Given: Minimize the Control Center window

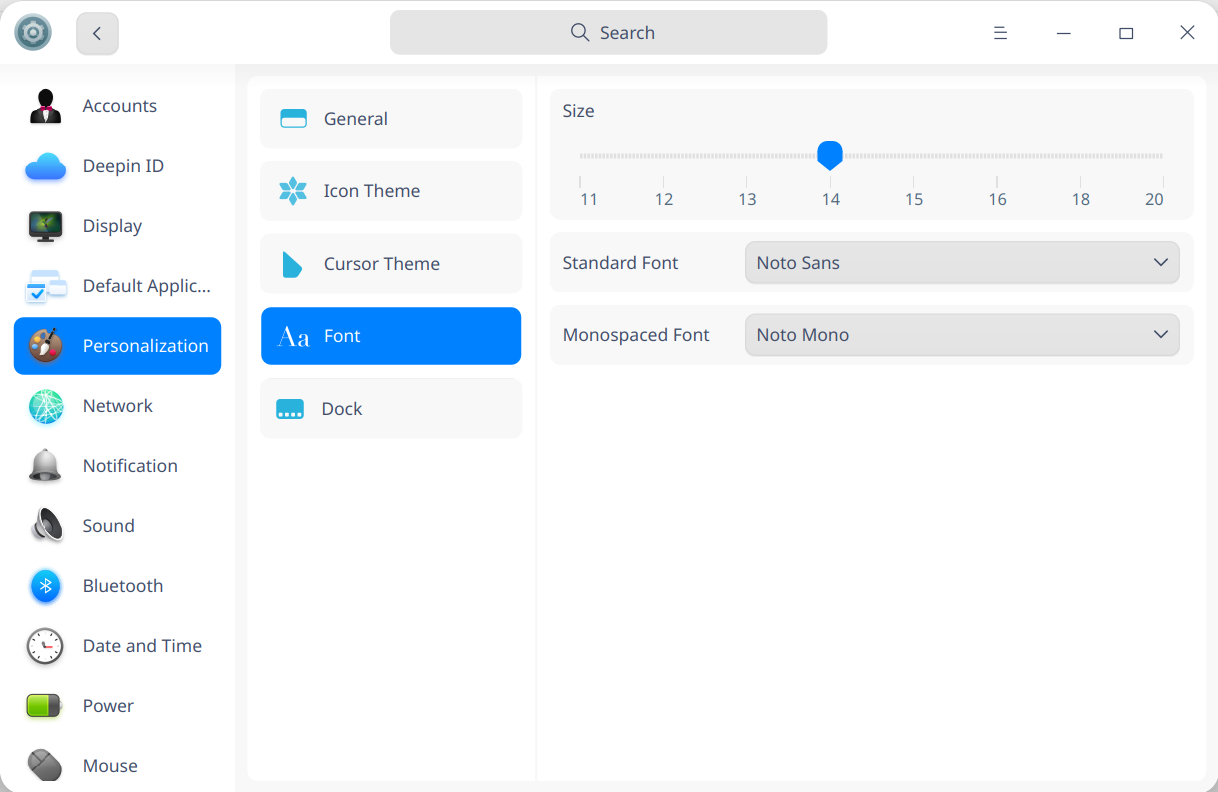Looking at the screenshot, I should [x=1064, y=33].
